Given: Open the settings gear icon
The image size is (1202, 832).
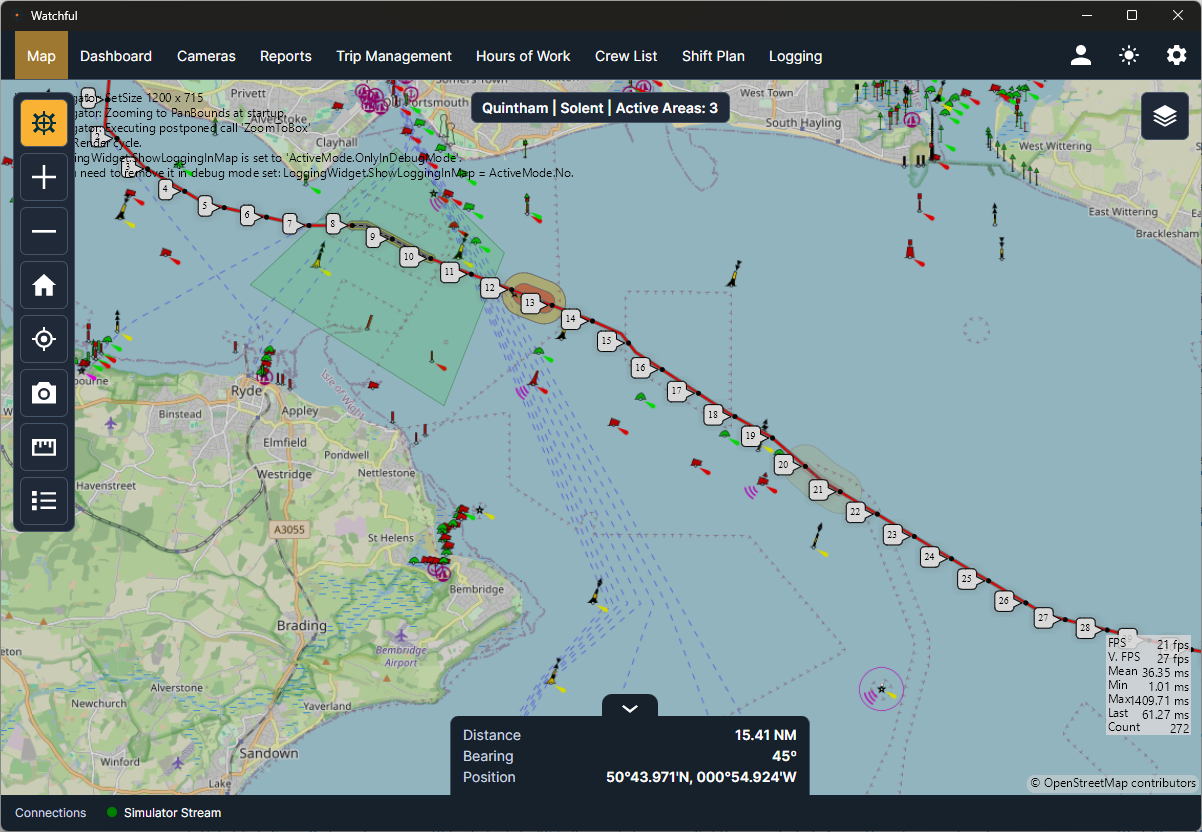Looking at the screenshot, I should pyautogui.click(x=1177, y=55).
